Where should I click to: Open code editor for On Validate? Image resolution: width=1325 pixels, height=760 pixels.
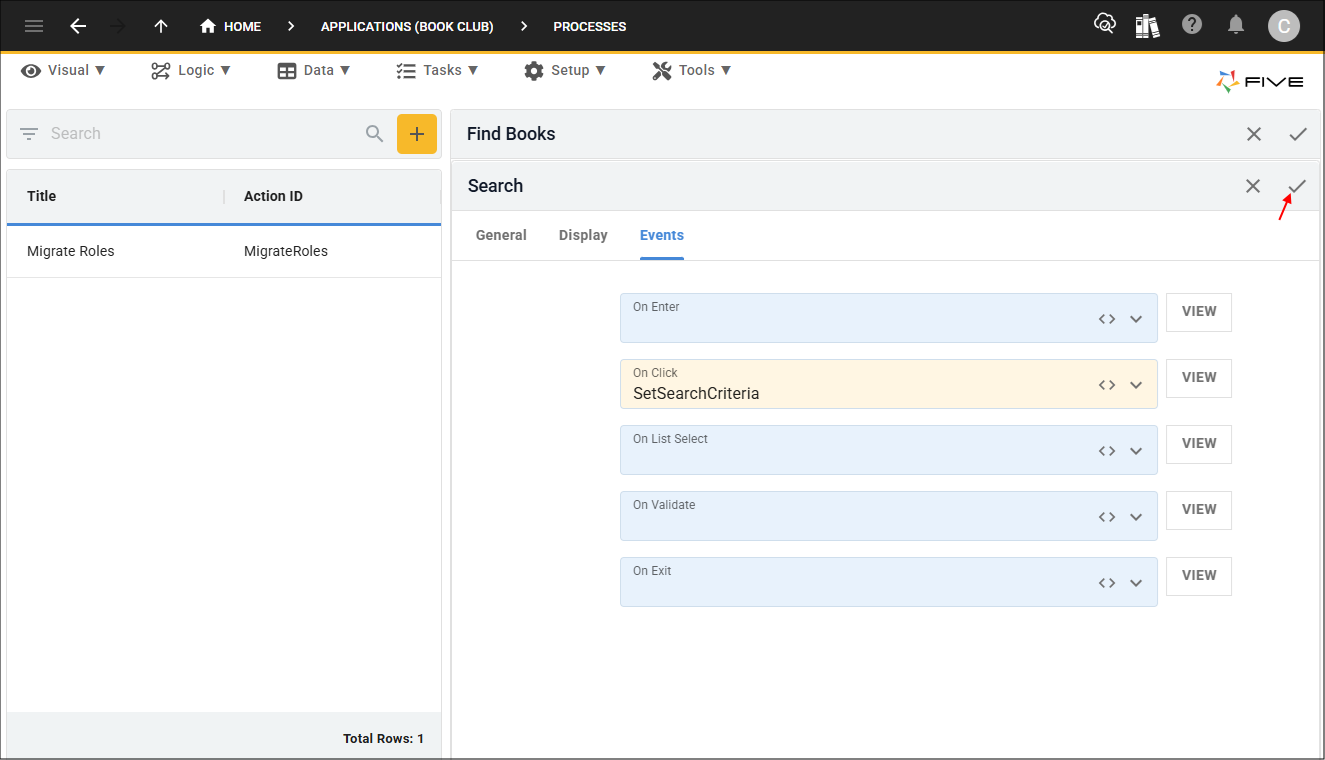[x=1107, y=517]
